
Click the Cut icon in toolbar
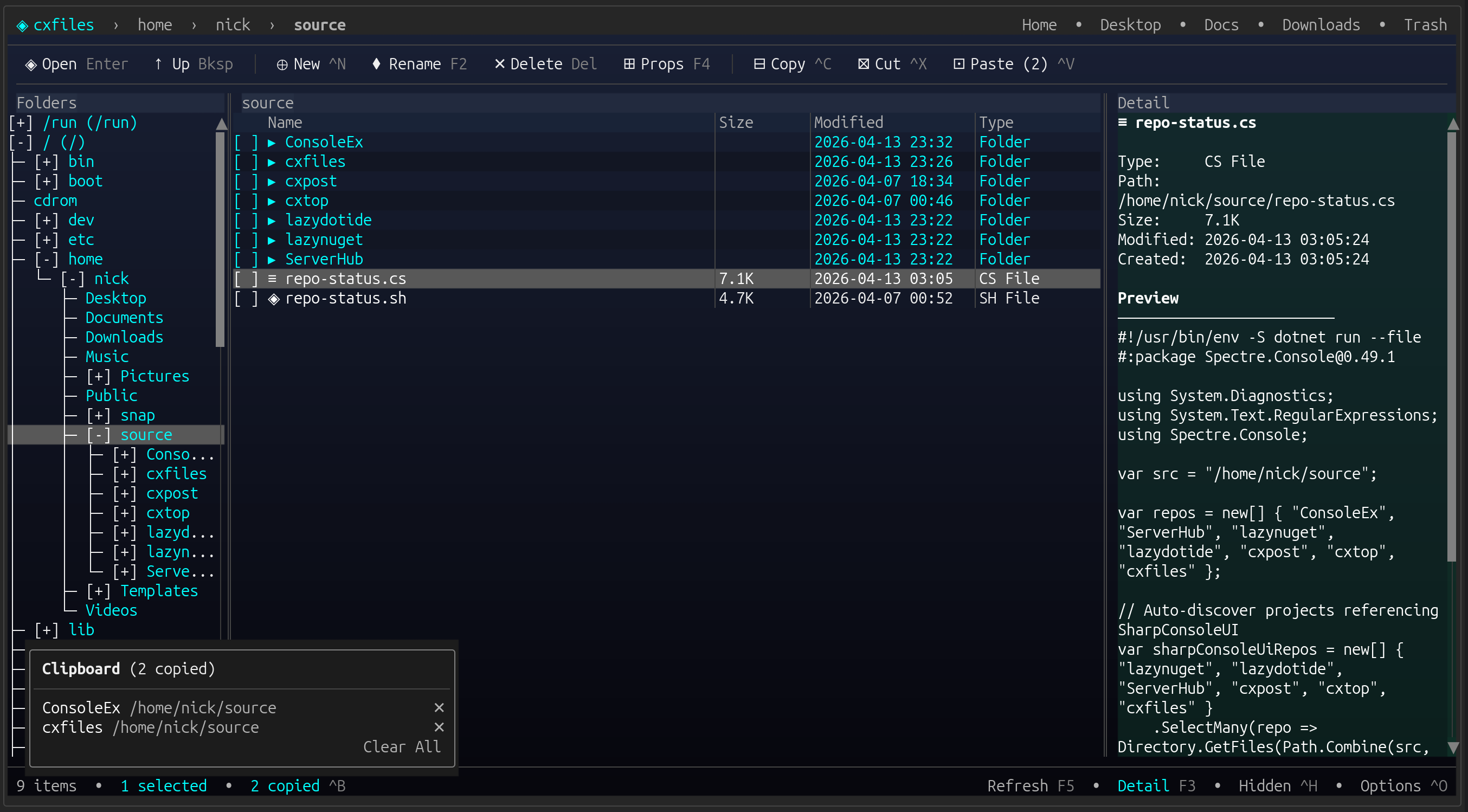point(864,64)
